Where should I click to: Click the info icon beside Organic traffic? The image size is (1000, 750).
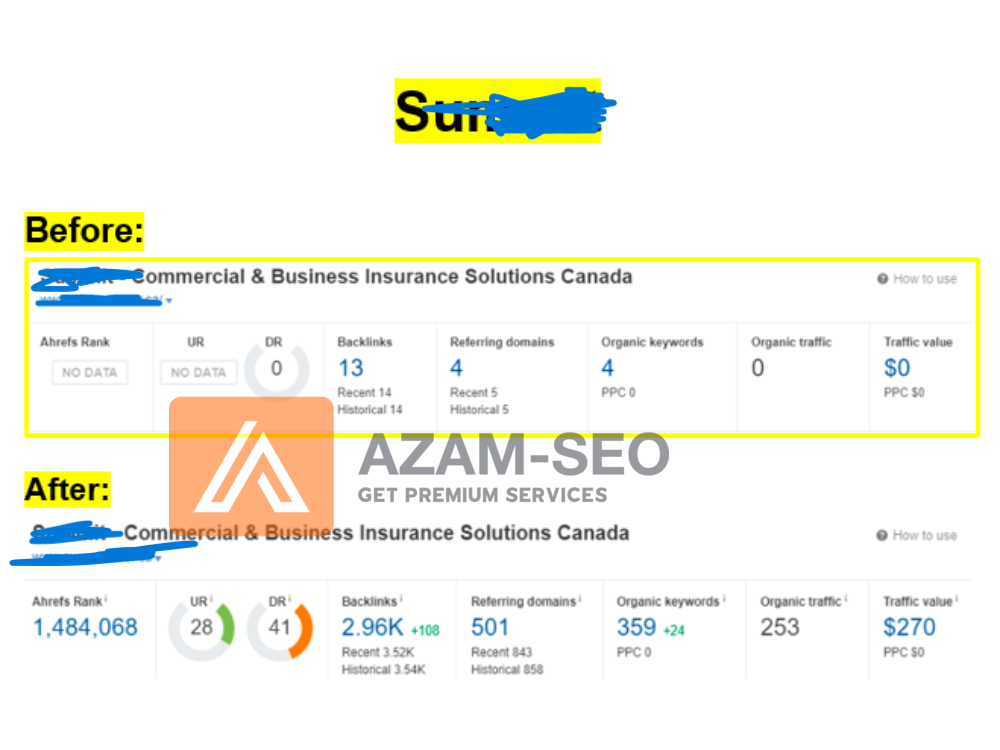click(846, 600)
